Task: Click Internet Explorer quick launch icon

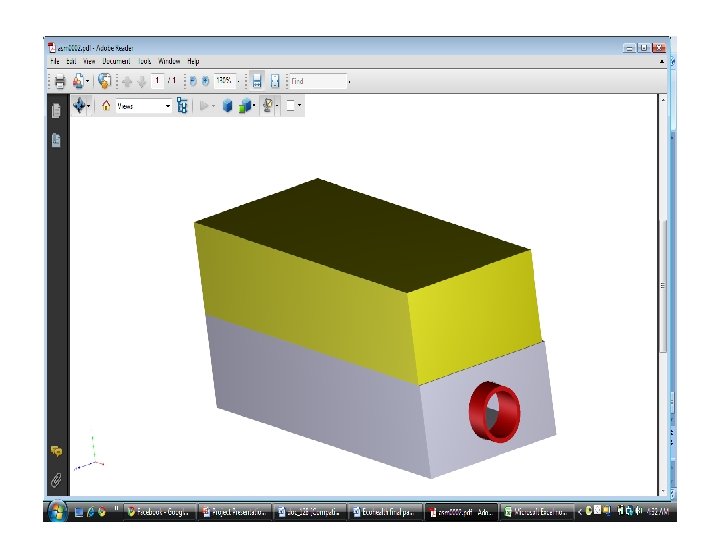Action: [x=90, y=512]
